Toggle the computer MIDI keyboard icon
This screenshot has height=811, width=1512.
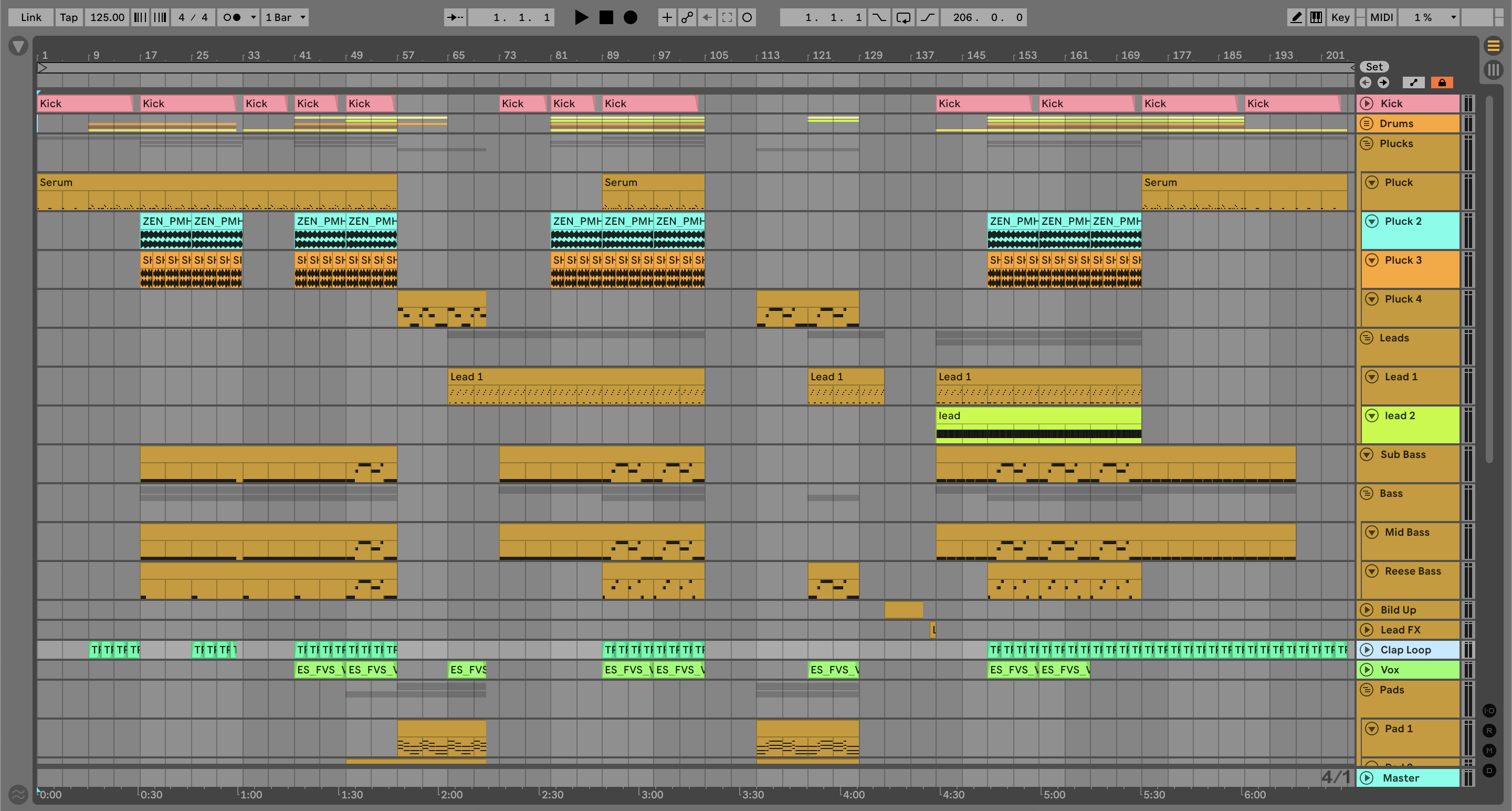click(1317, 18)
